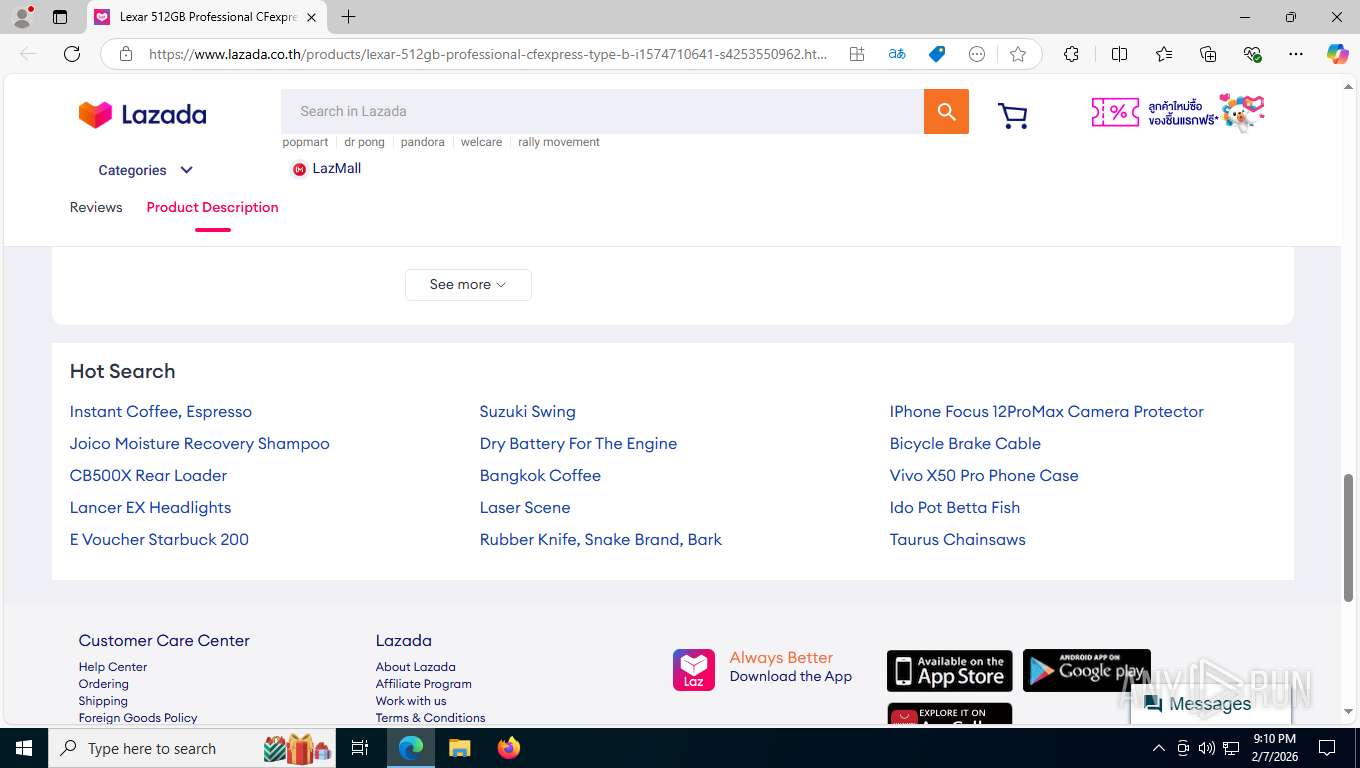Open Rubber Knife, Snake Brand, Bark link
The height and width of the screenshot is (768, 1360).
coord(600,540)
